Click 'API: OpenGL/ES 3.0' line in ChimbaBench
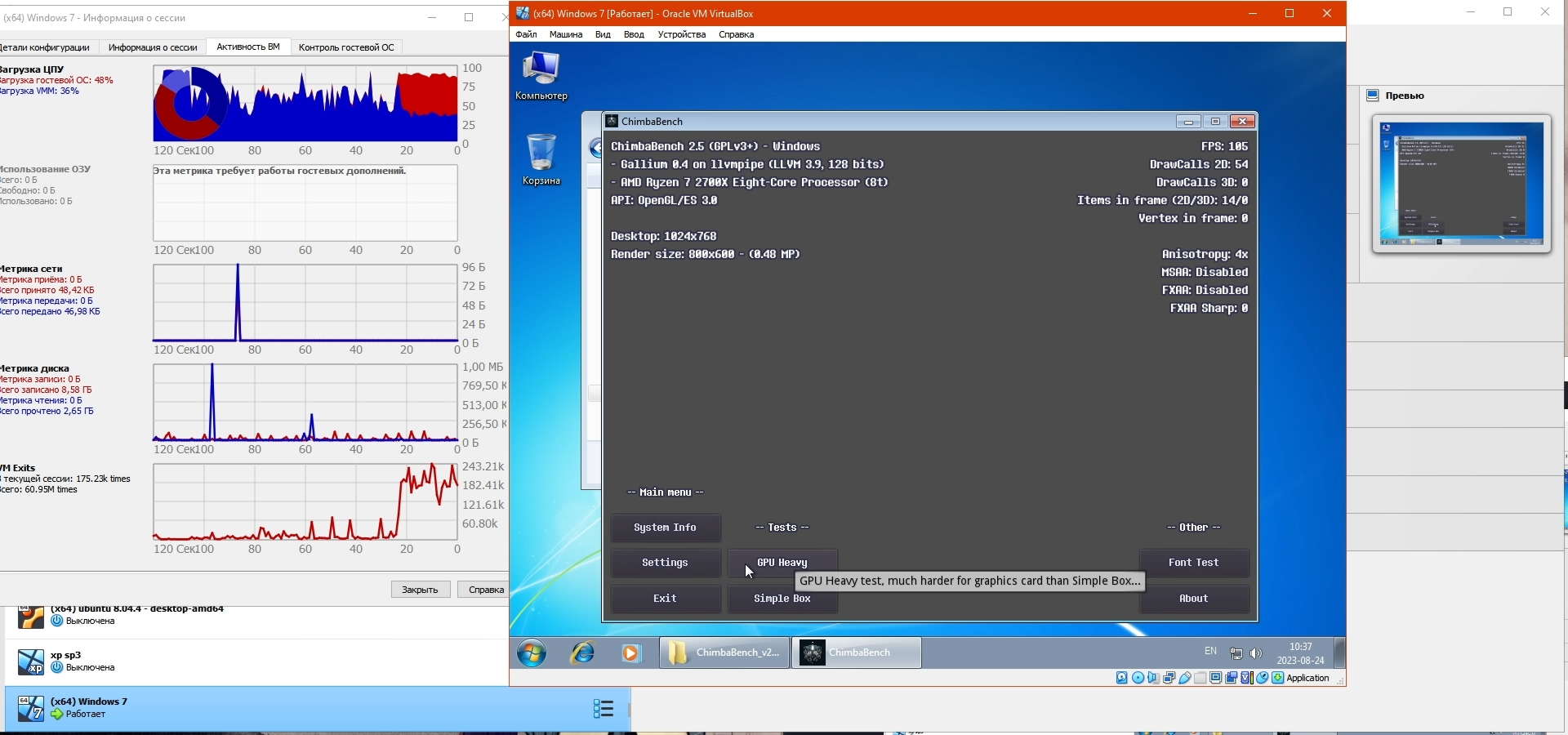Image resolution: width=1568 pixels, height=735 pixels. pyautogui.click(x=664, y=200)
